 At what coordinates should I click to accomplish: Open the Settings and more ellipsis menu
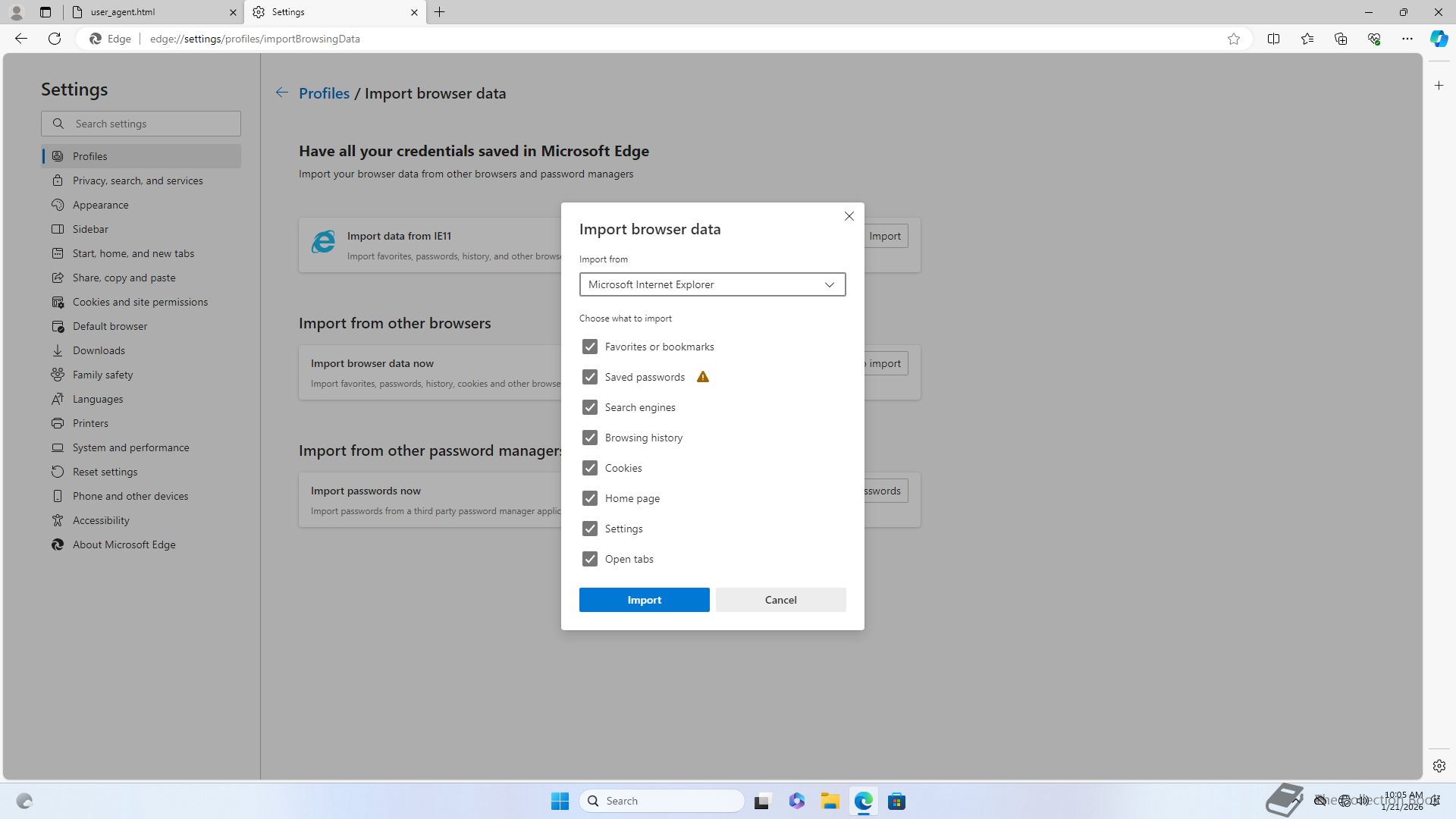coord(1407,39)
